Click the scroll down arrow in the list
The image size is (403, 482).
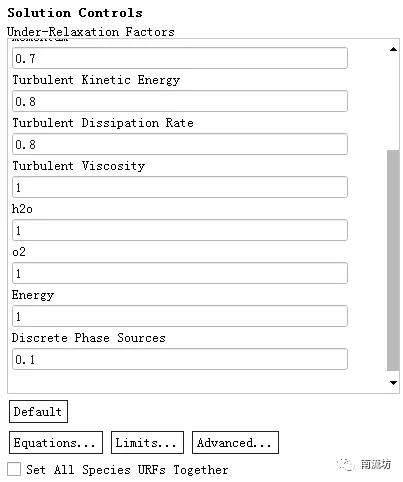point(393,383)
